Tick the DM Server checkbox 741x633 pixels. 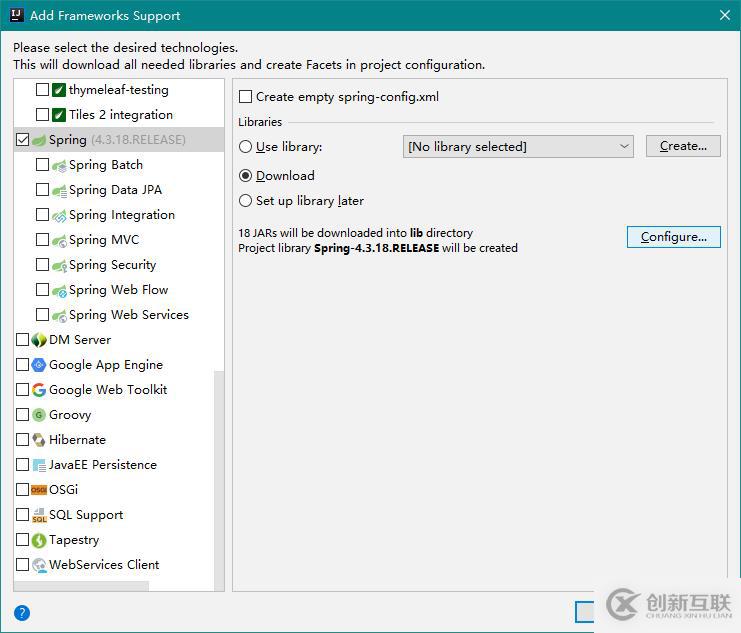(22, 339)
